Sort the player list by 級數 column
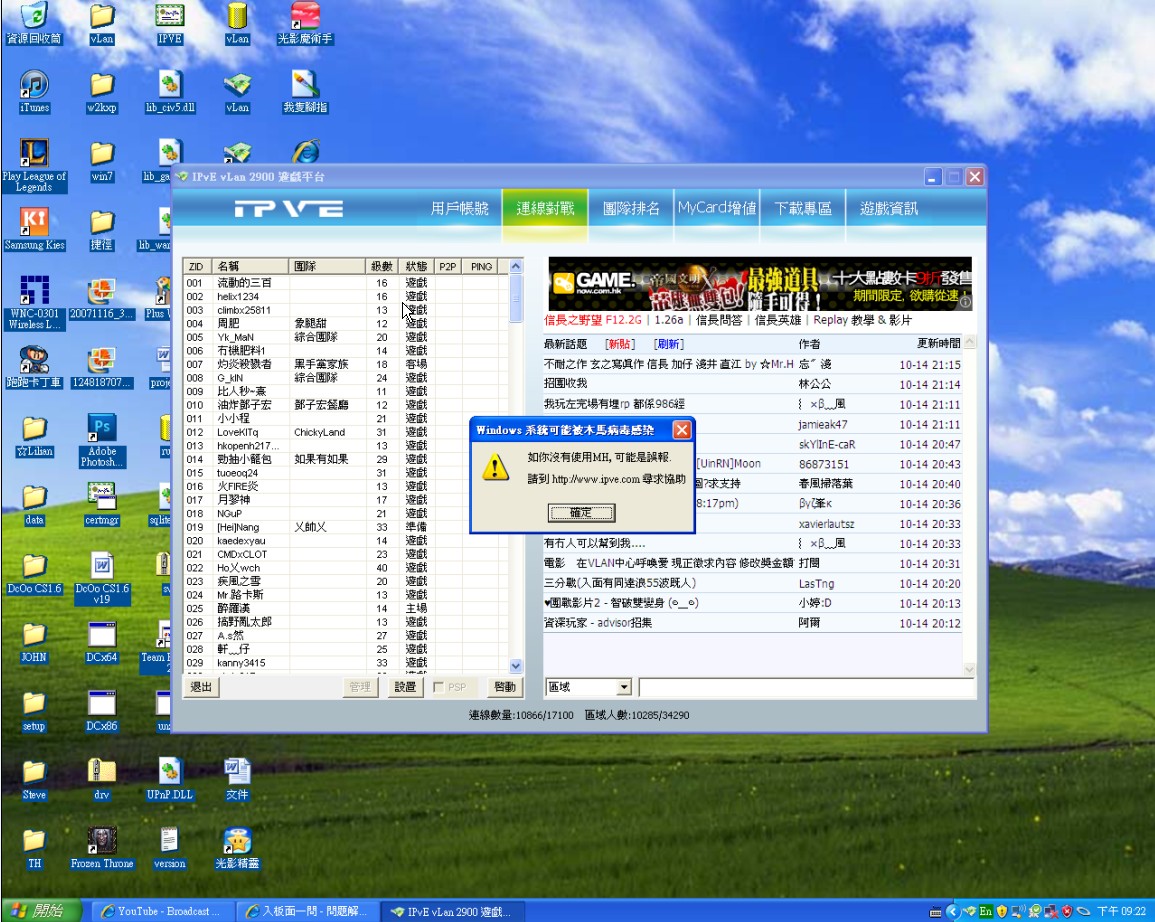Image resolution: width=1155 pixels, height=922 pixels. point(382,267)
